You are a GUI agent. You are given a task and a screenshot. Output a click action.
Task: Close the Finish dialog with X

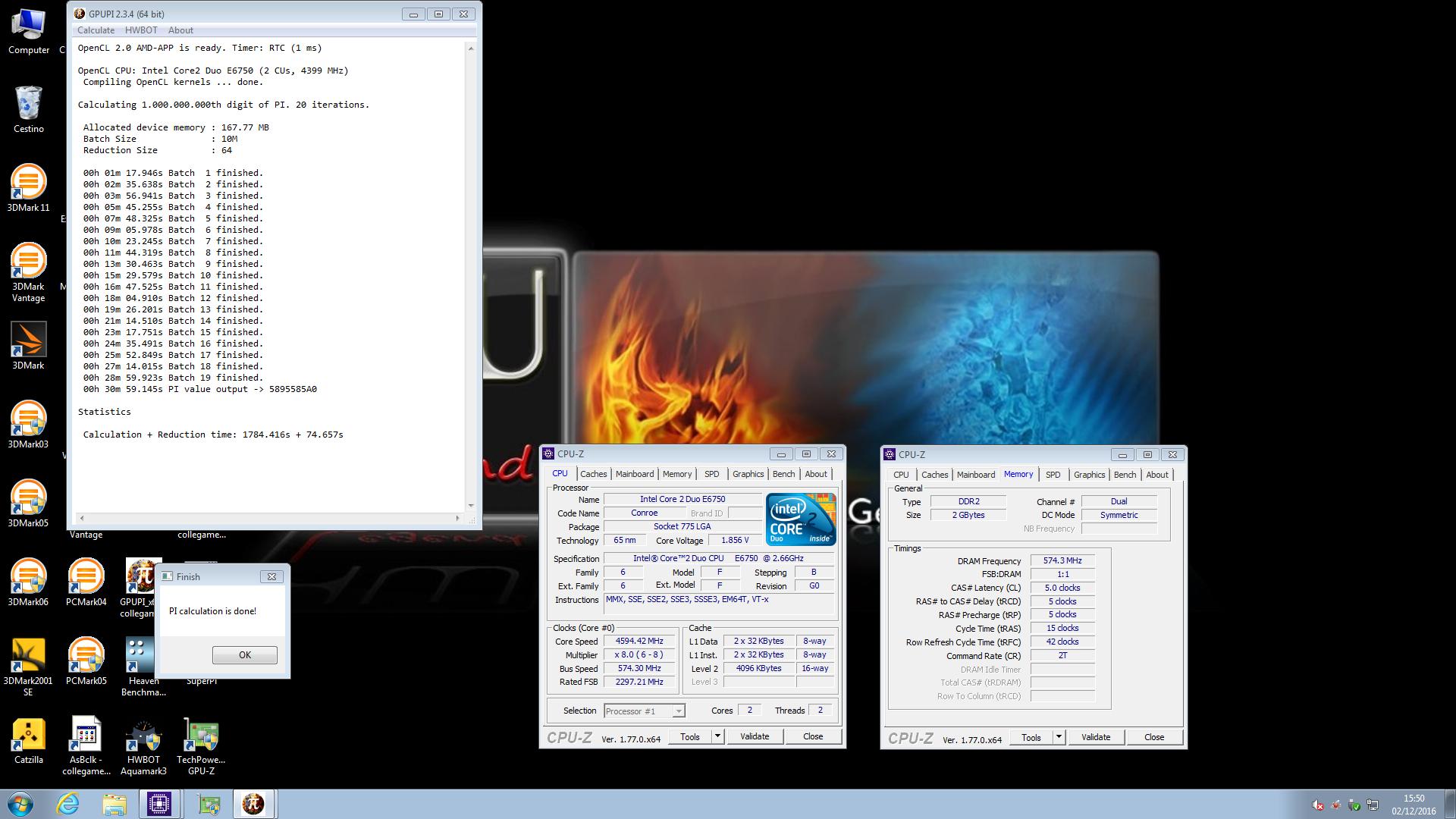point(271,576)
